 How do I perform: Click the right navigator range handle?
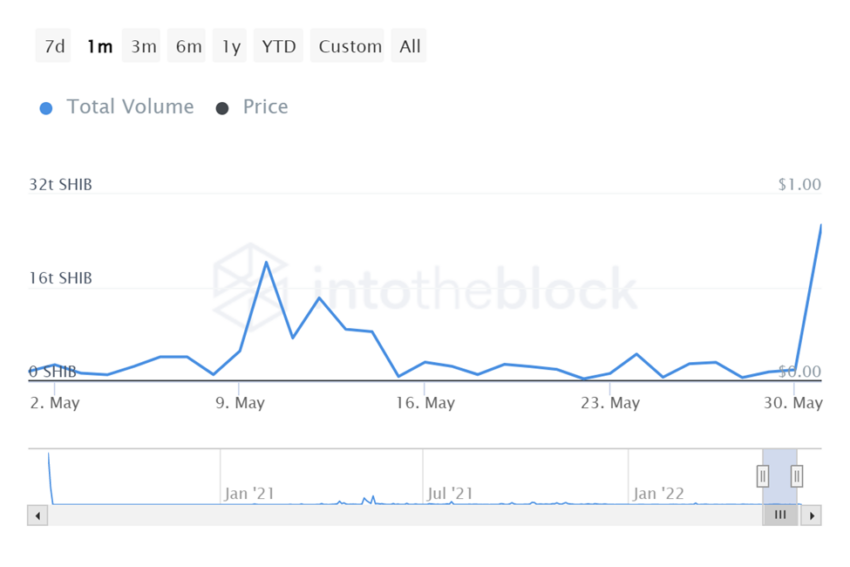click(797, 476)
